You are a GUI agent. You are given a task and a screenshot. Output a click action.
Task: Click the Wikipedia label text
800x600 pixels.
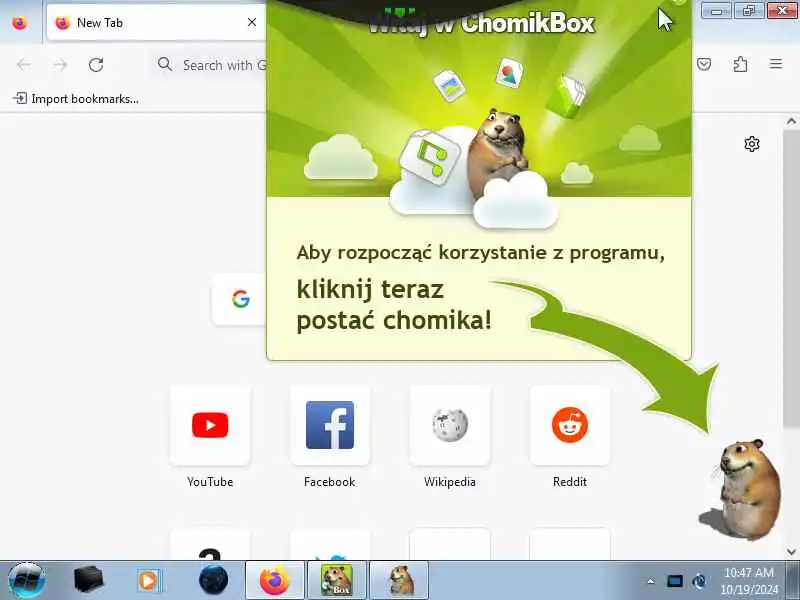tap(449, 482)
